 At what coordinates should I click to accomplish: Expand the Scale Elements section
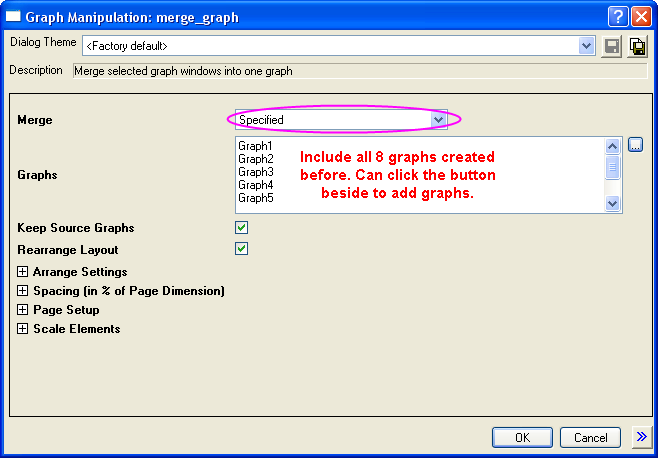(23, 329)
